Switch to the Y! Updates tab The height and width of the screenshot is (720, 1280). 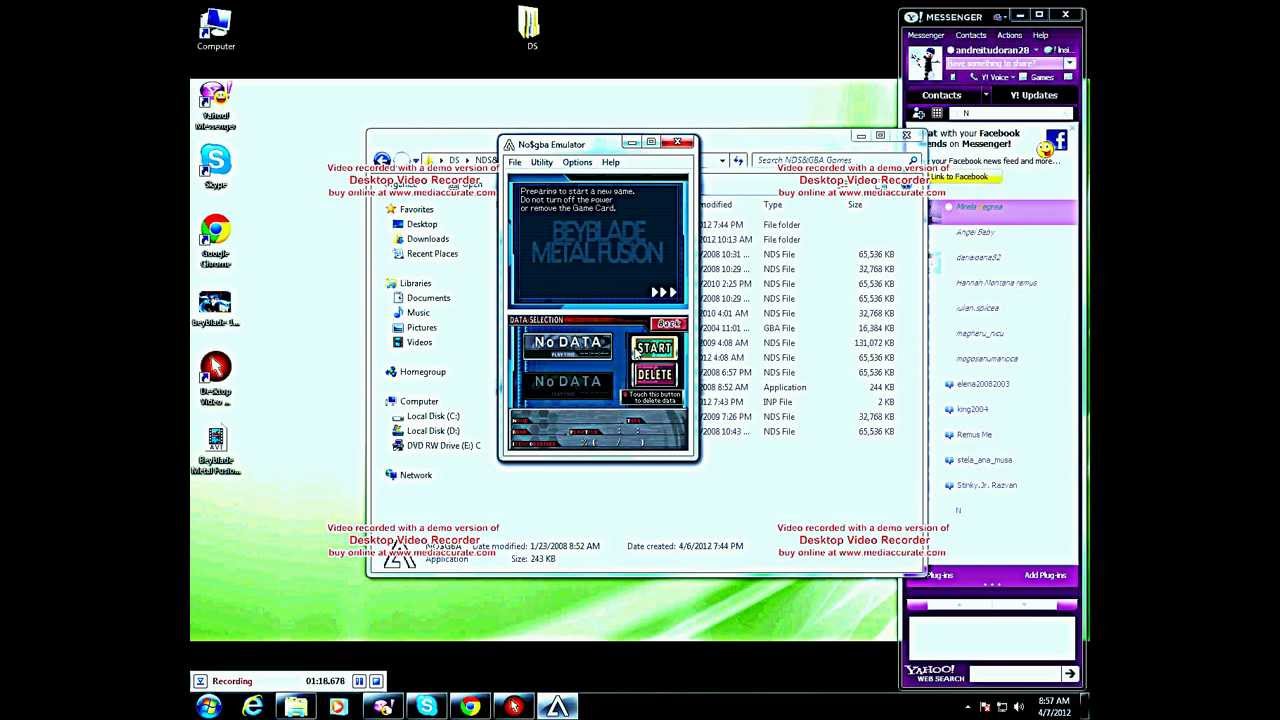1034,95
